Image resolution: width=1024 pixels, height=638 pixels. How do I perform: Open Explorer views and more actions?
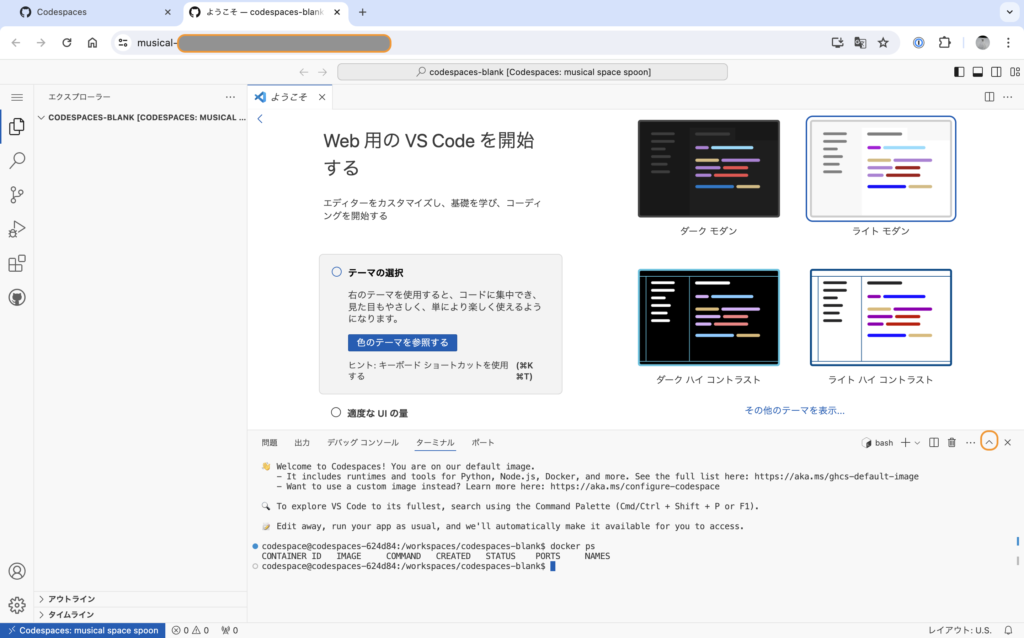click(x=230, y=97)
